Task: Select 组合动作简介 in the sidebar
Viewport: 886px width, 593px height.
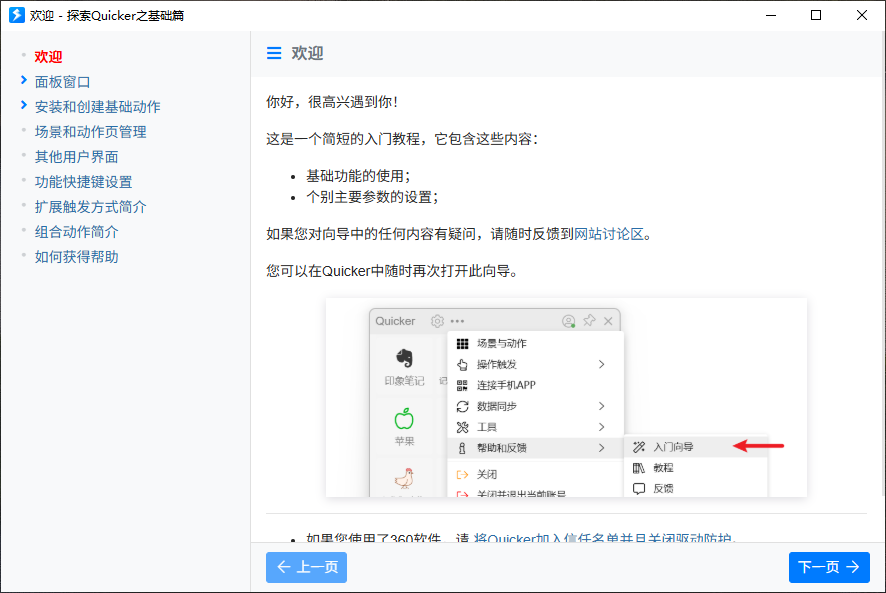Action: click(x=76, y=231)
